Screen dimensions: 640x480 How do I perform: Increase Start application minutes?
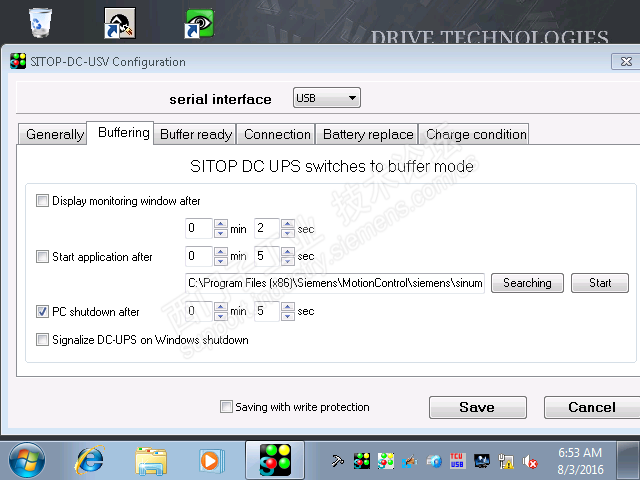tap(220, 251)
